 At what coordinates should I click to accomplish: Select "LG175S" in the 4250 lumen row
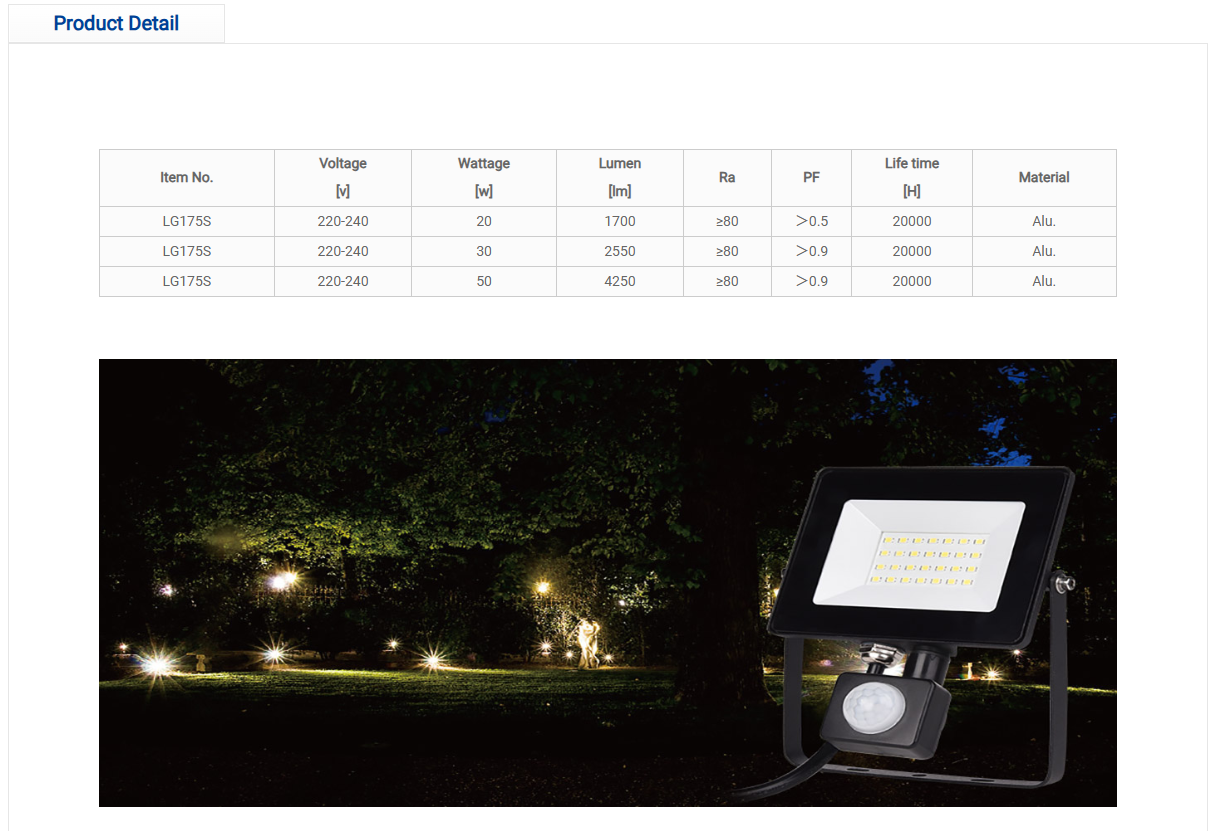pyautogui.click(x=187, y=282)
